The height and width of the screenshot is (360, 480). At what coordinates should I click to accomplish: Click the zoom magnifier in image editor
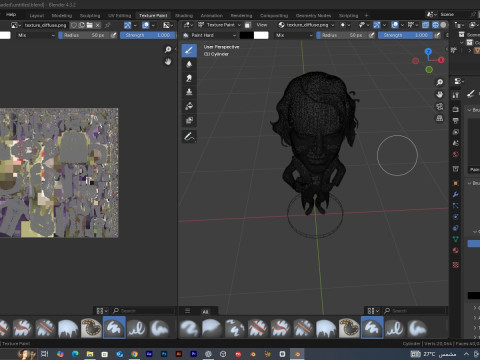168,50
